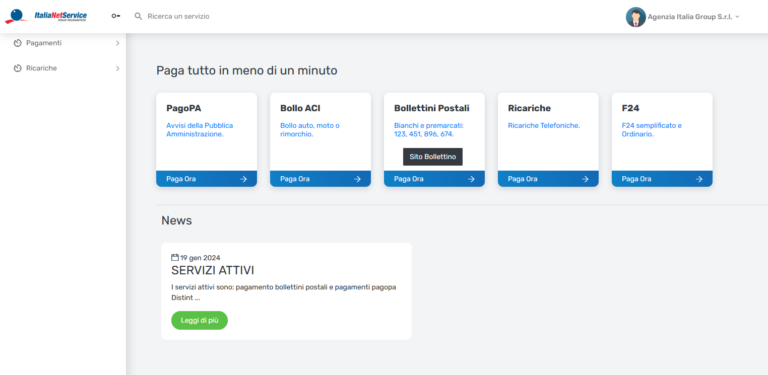Click the arrow on PagoPA Paga Ora

(243, 179)
